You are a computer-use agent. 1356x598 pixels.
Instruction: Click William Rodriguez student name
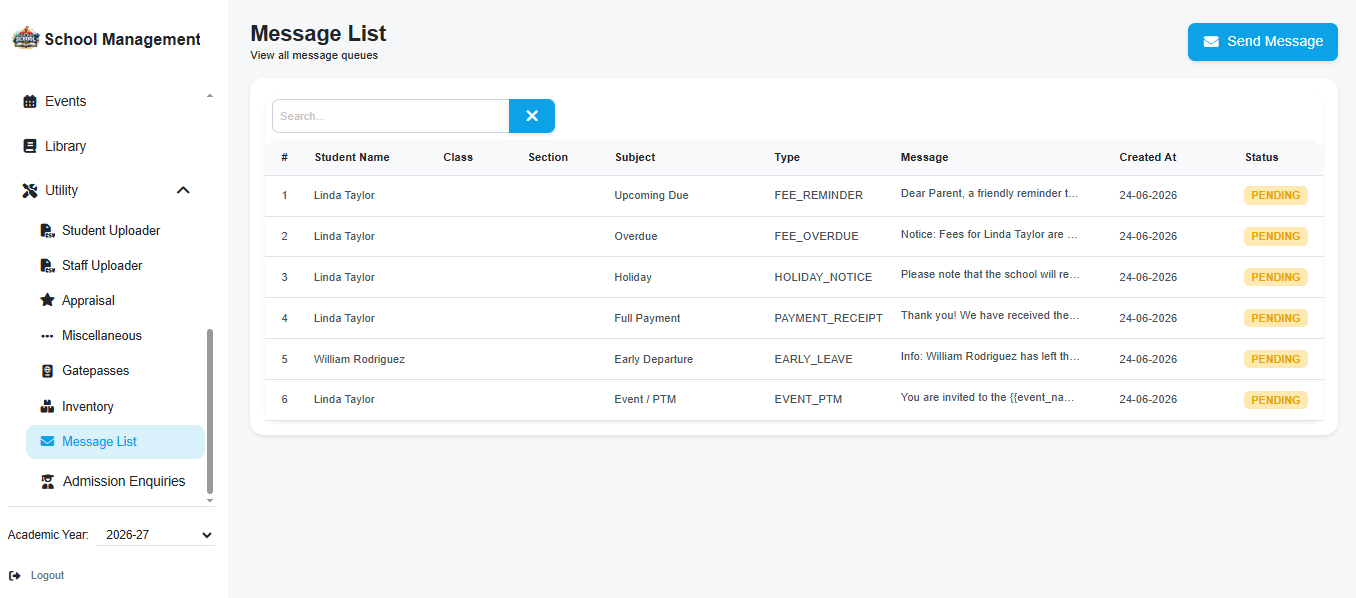(x=359, y=359)
